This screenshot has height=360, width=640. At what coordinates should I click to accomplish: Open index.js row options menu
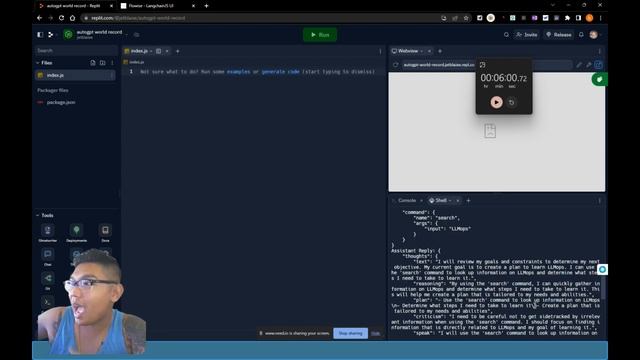point(111,75)
